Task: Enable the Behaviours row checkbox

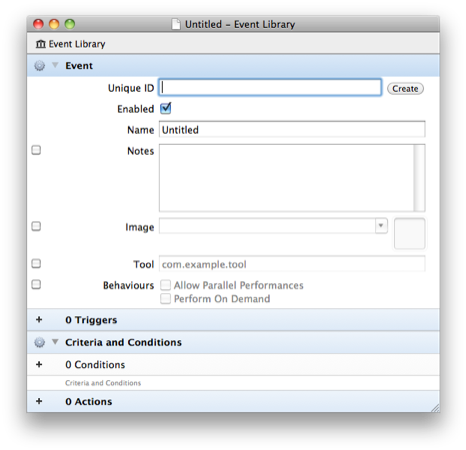Action: click(36, 284)
